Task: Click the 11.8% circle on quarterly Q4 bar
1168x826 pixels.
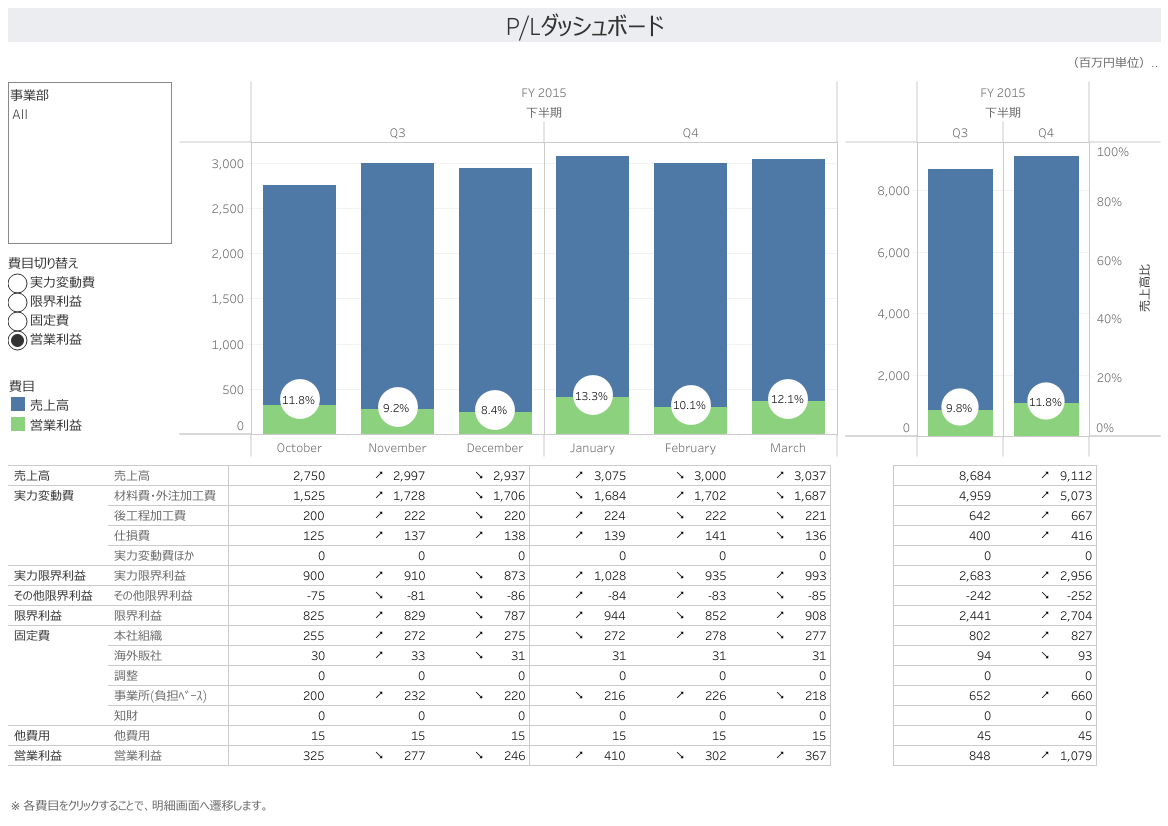Action: [x=1046, y=402]
